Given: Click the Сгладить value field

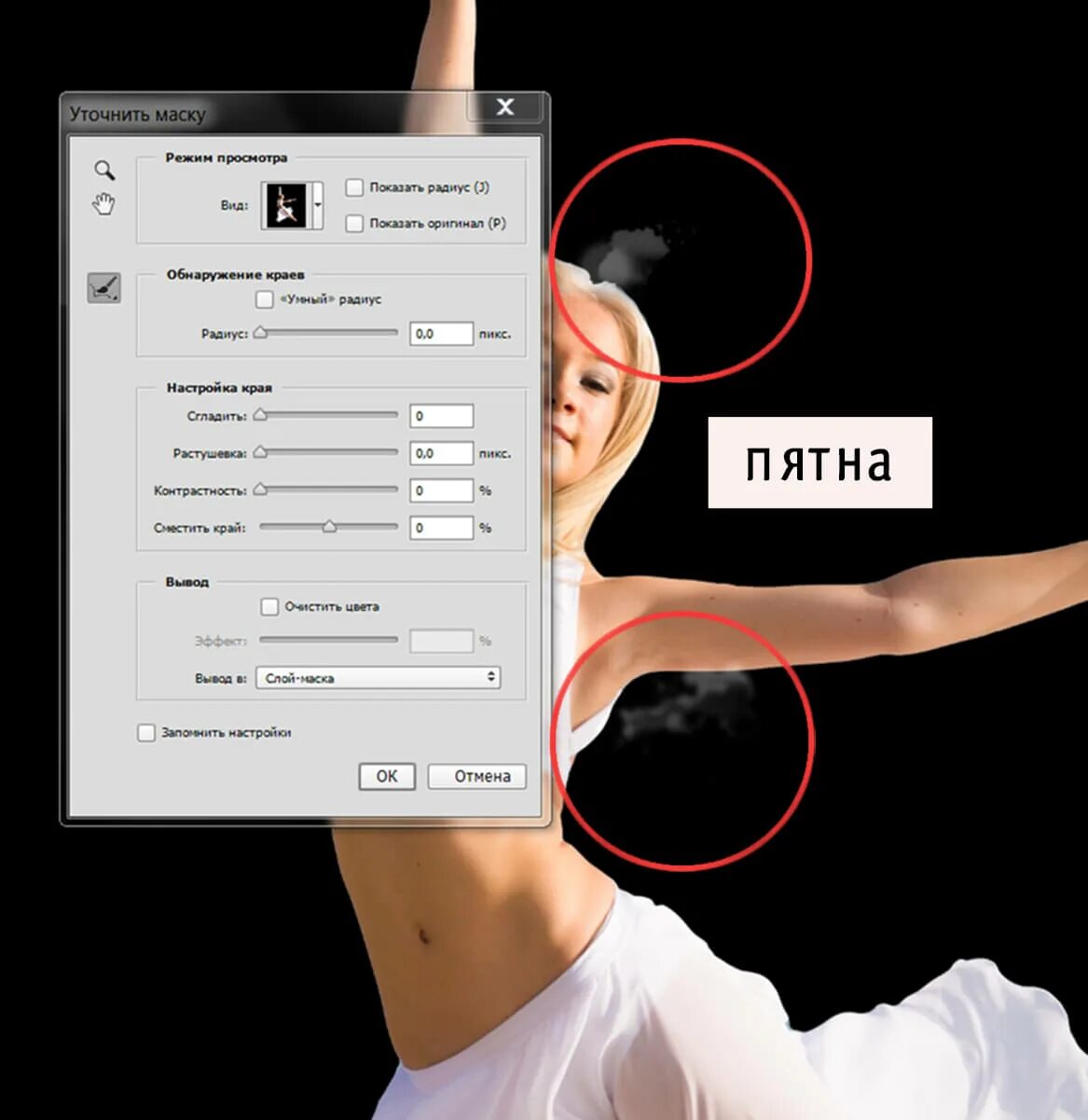Looking at the screenshot, I should click(441, 416).
